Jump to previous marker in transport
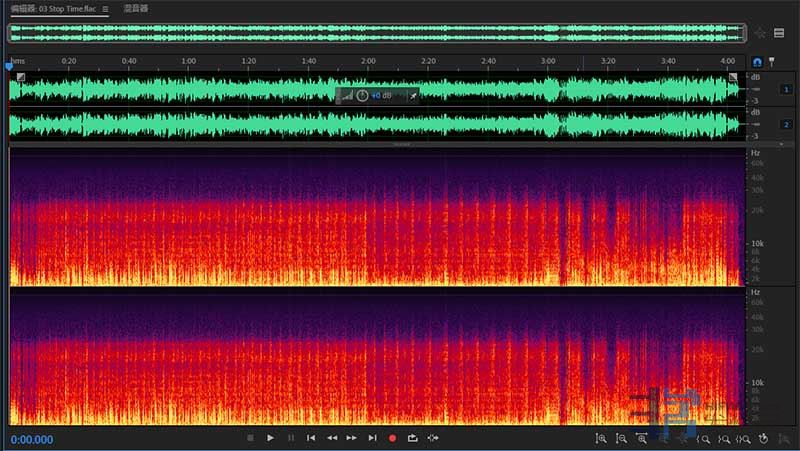800x451 pixels. tap(311, 438)
